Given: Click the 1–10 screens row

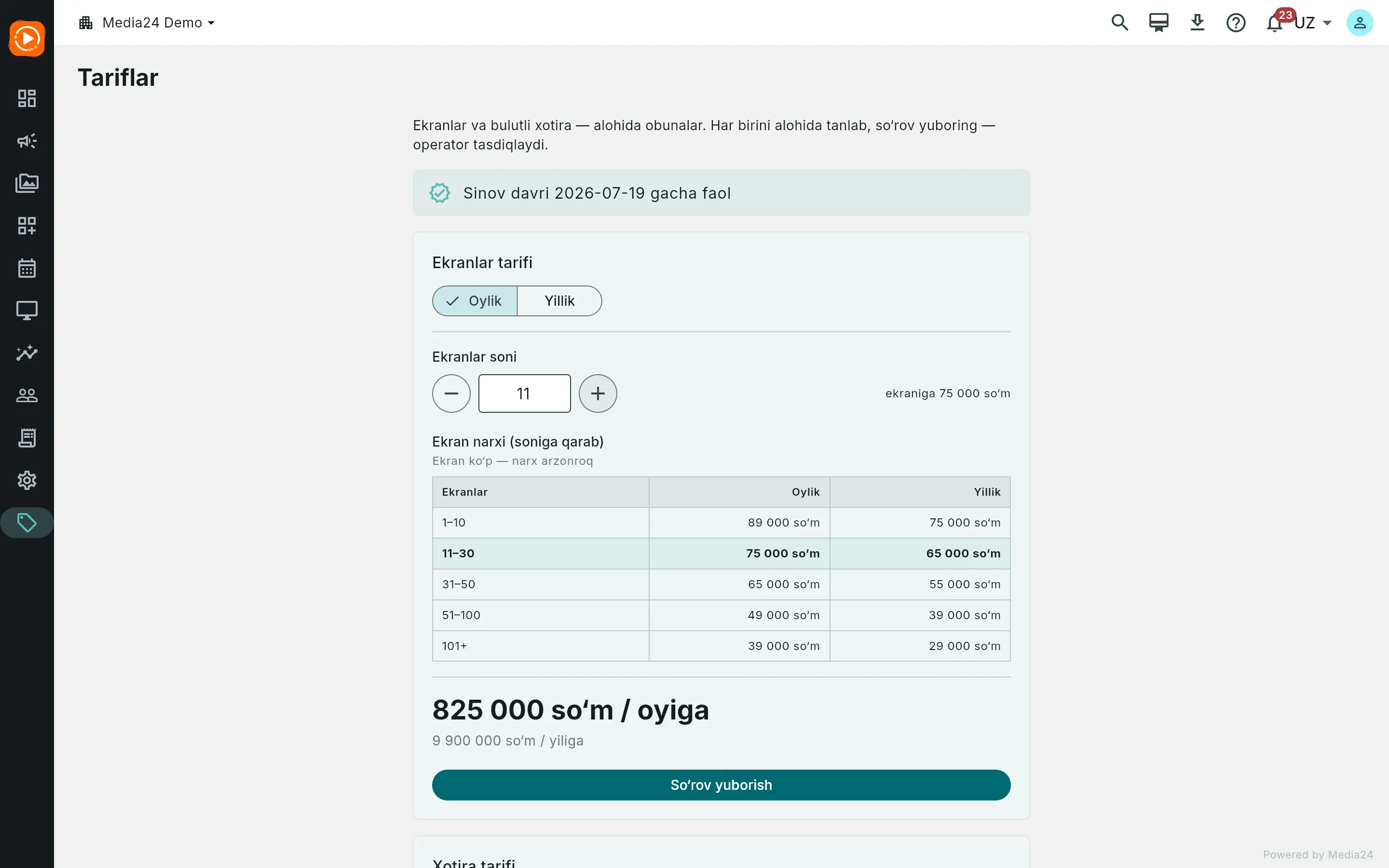Looking at the screenshot, I should pyautogui.click(x=721, y=522).
